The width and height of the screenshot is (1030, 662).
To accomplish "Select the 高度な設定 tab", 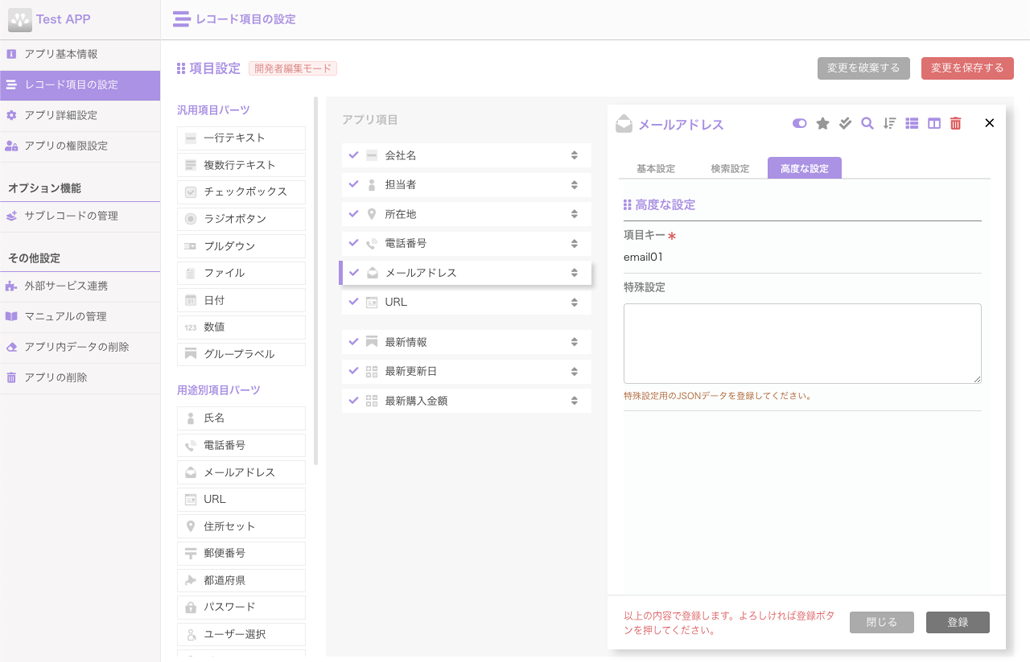I will (x=804, y=168).
